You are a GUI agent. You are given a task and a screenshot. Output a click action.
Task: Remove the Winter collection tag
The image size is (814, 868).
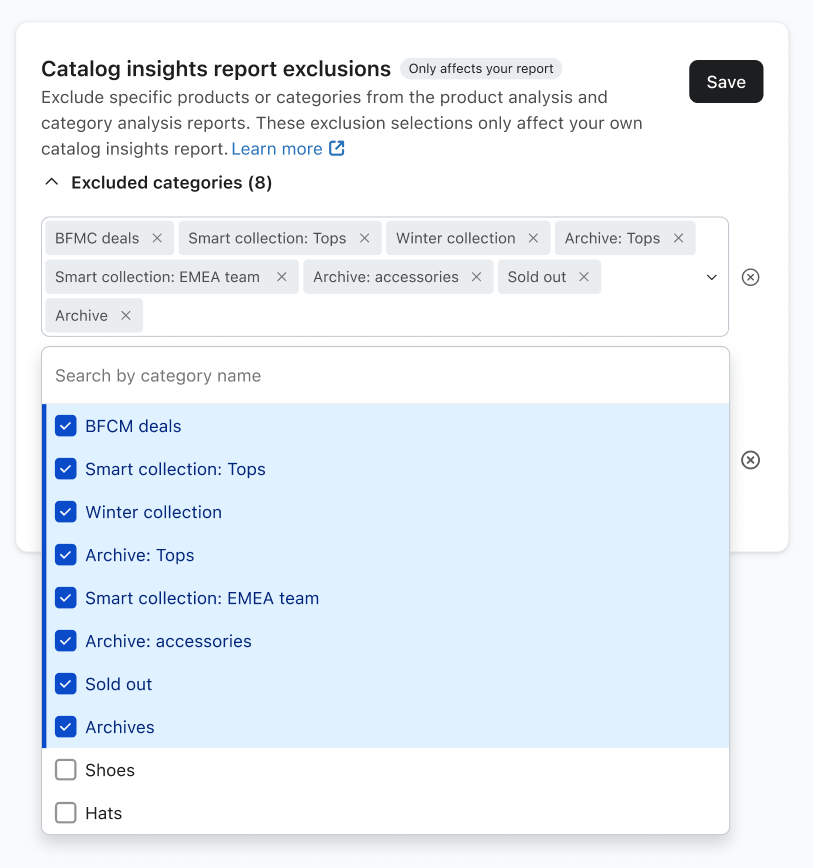[x=533, y=238]
